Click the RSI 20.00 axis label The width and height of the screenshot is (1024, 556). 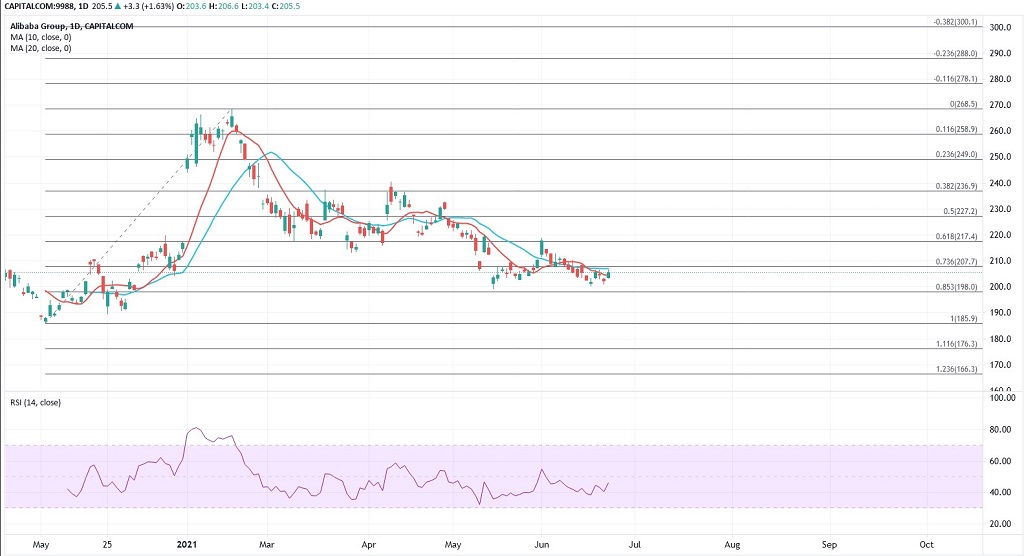click(1002, 524)
